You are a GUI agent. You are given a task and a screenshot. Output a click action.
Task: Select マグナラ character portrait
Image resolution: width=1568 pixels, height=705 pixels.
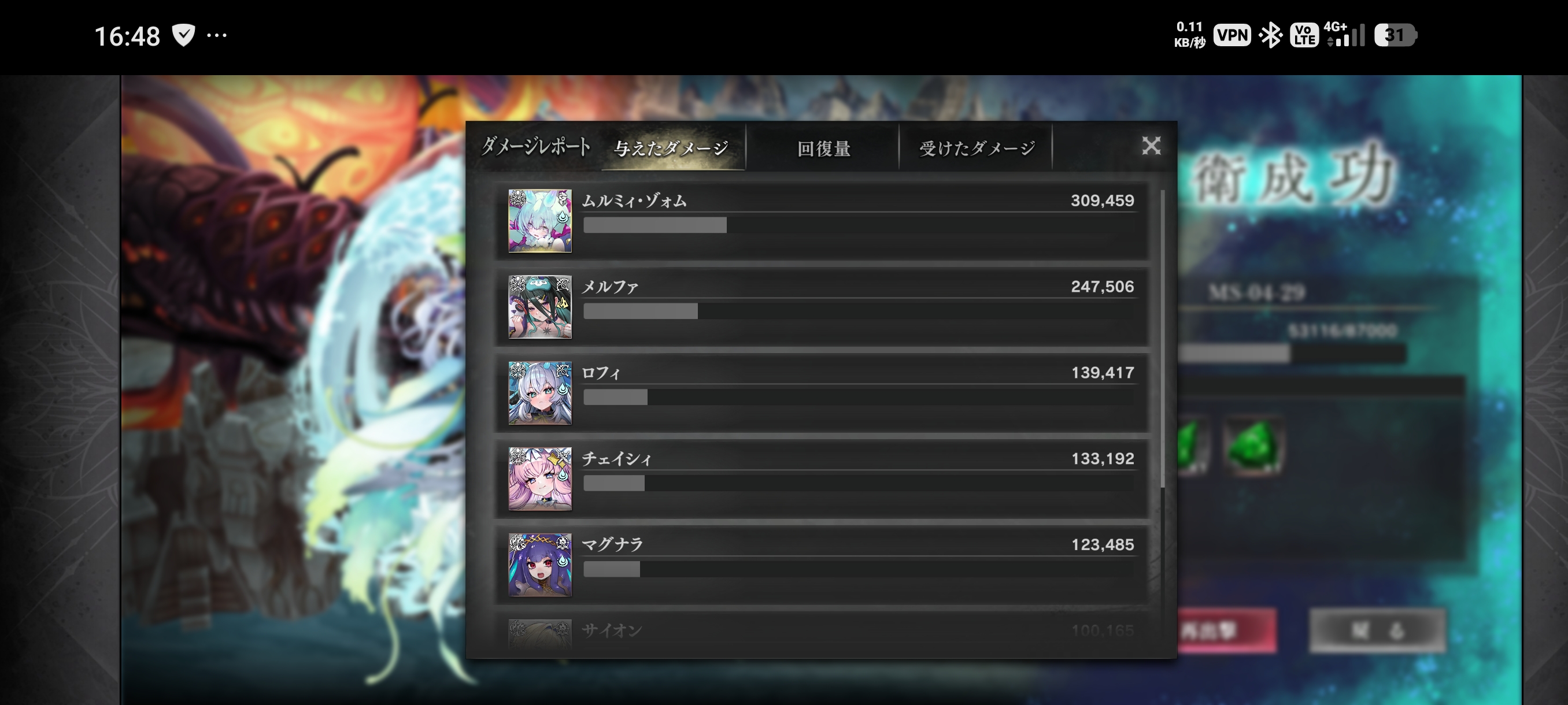pos(540,565)
